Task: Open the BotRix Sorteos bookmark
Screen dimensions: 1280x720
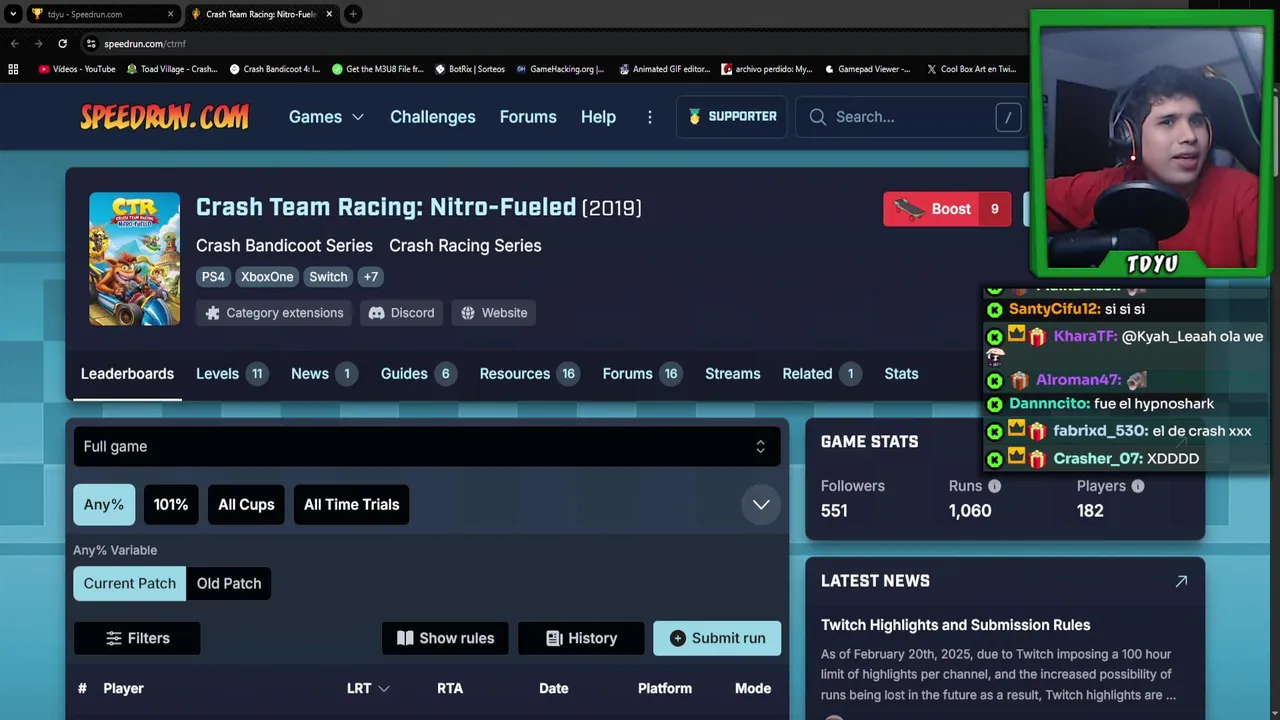Action: (469, 69)
